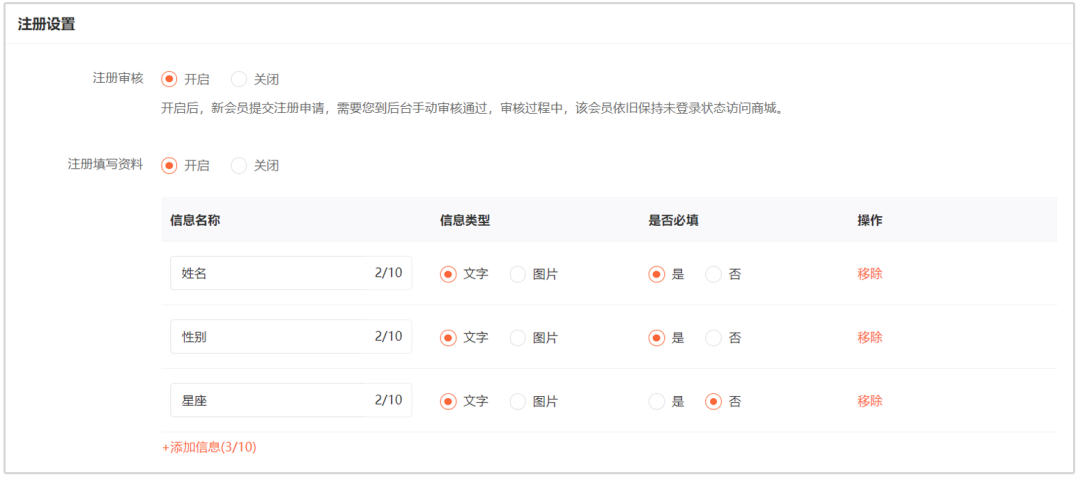Set 星座 required option to 是
Image resolution: width=1080 pixels, height=477 pixels.
(657, 402)
